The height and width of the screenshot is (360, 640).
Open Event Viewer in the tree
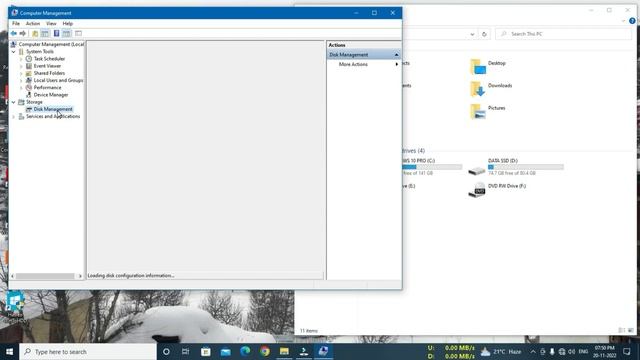tap(47, 66)
